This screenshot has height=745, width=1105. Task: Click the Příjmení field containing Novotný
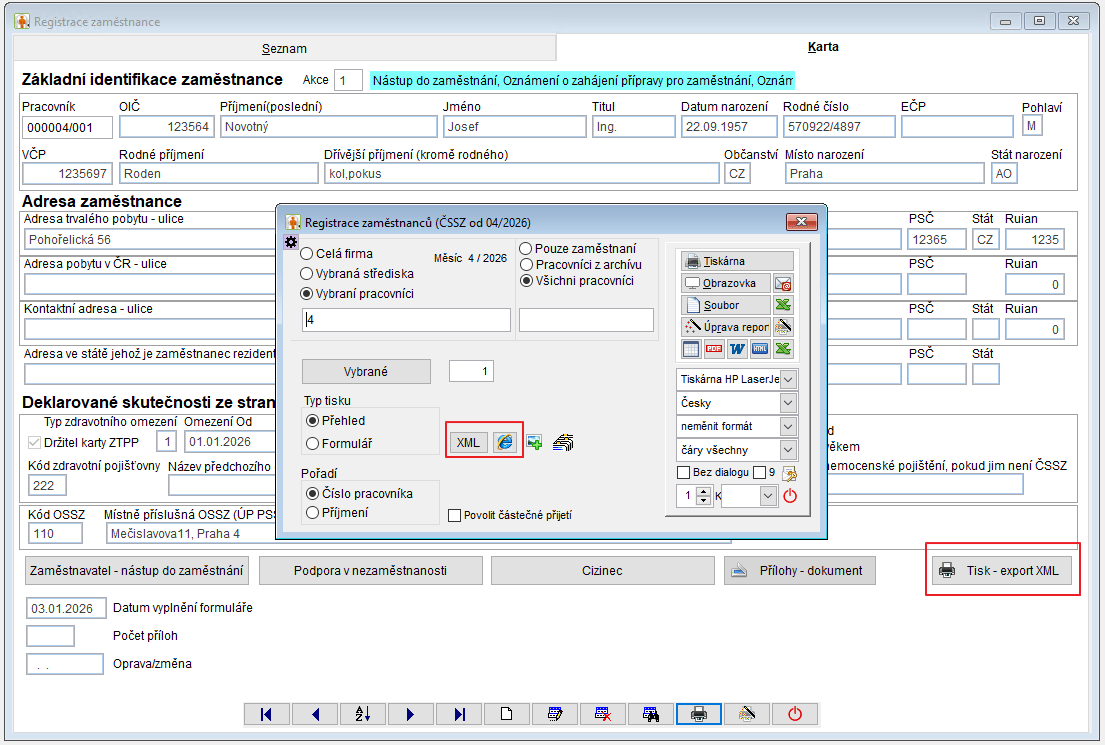(328, 127)
